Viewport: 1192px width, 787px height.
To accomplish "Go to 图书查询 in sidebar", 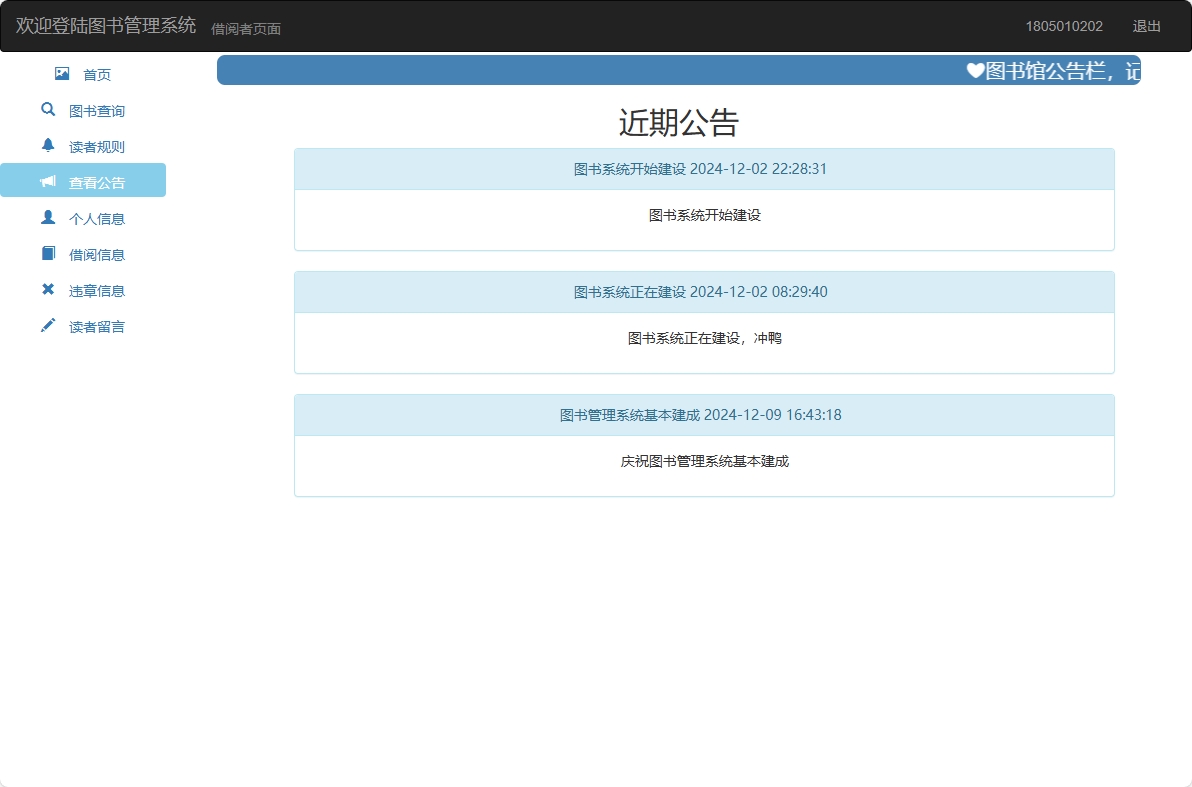I will coord(97,111).
